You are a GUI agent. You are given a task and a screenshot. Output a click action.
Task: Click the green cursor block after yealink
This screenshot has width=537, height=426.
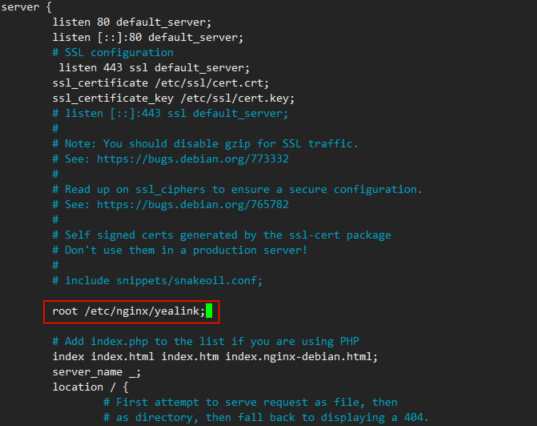click(x=209, y=311)
